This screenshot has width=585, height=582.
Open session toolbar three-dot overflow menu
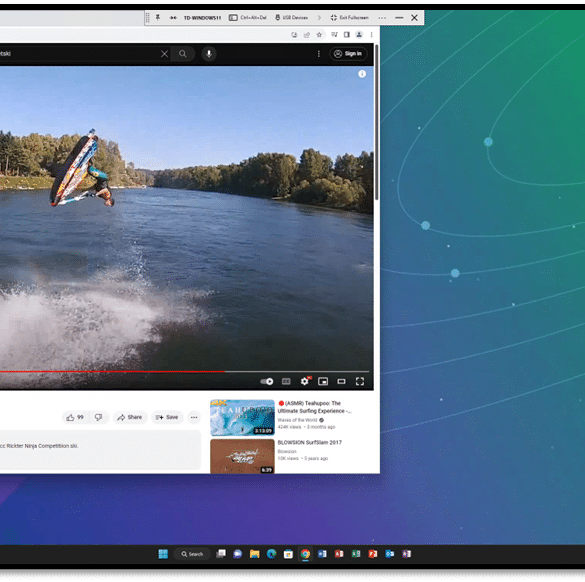tap(382, 18)
